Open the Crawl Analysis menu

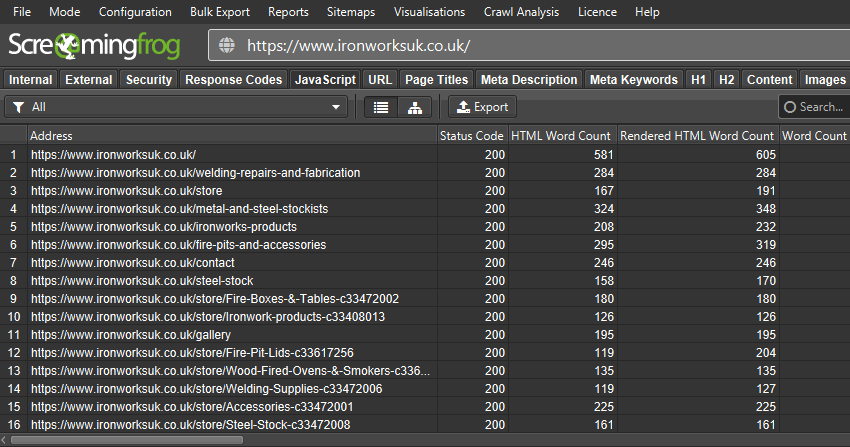523,12
